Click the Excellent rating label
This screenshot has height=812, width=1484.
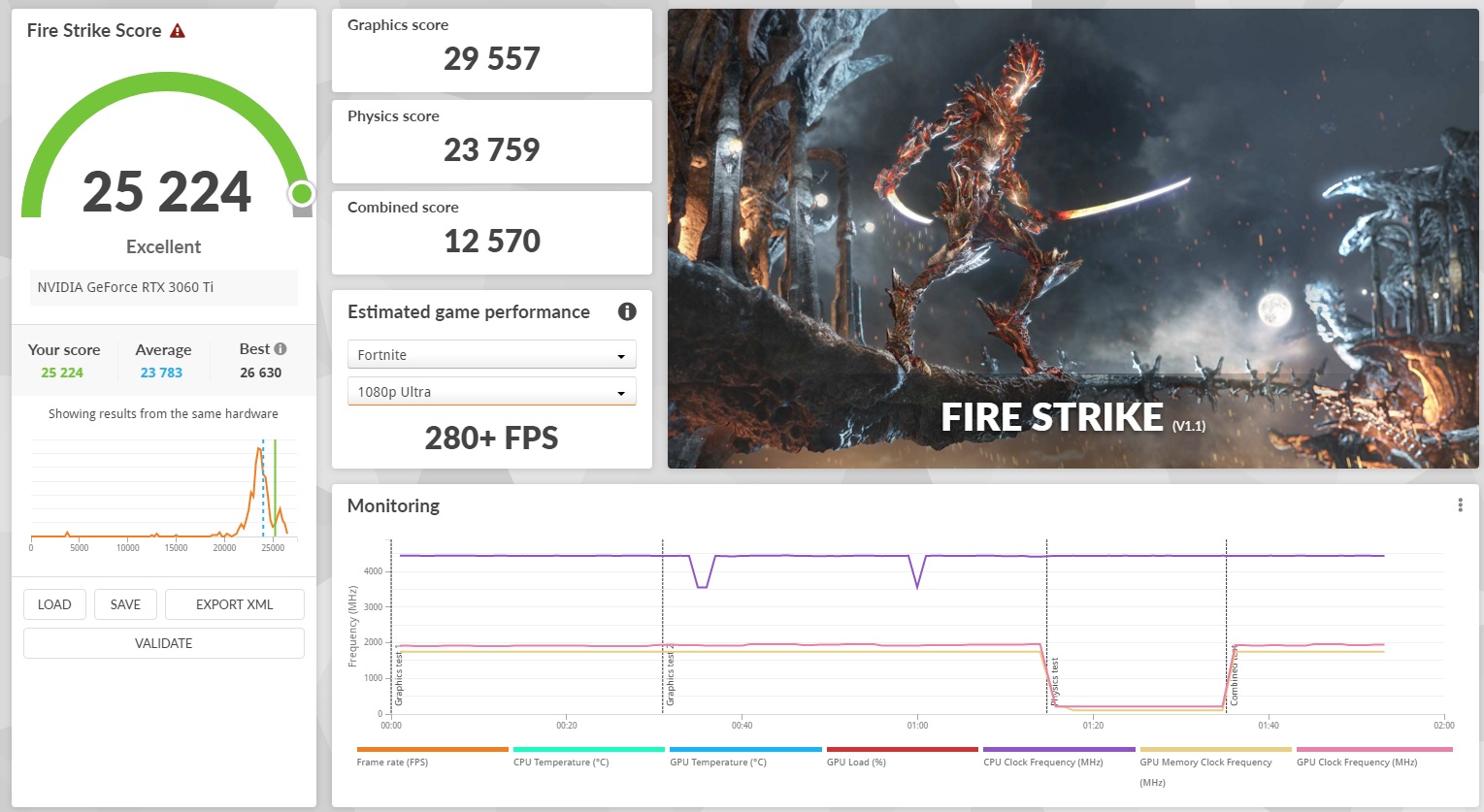pos(164,247)
